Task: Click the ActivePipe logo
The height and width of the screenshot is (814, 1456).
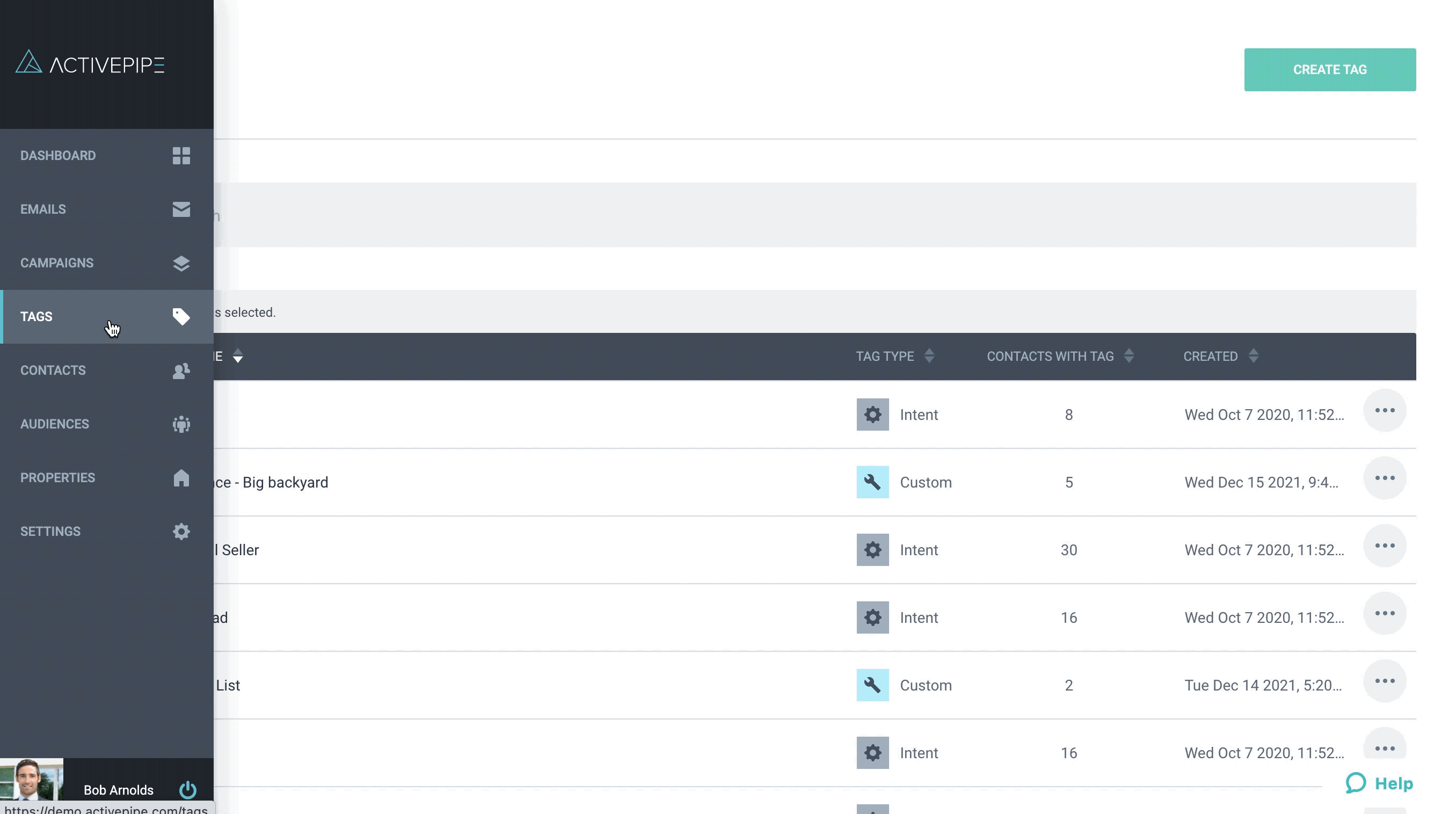Action: (x=90, y=62)
